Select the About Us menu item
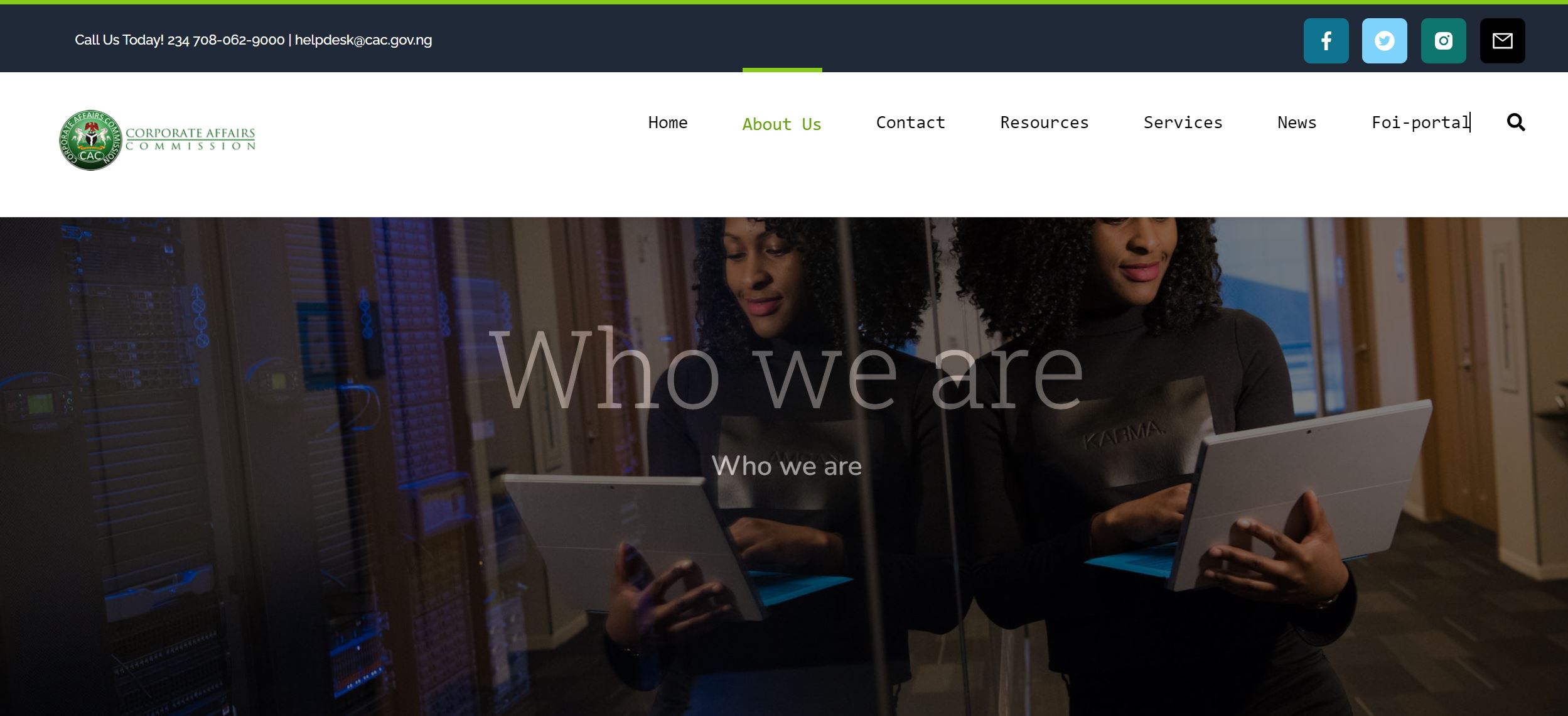Image resolution: width=1568 pixels, height=716 pixels. [x=781, y=124]
